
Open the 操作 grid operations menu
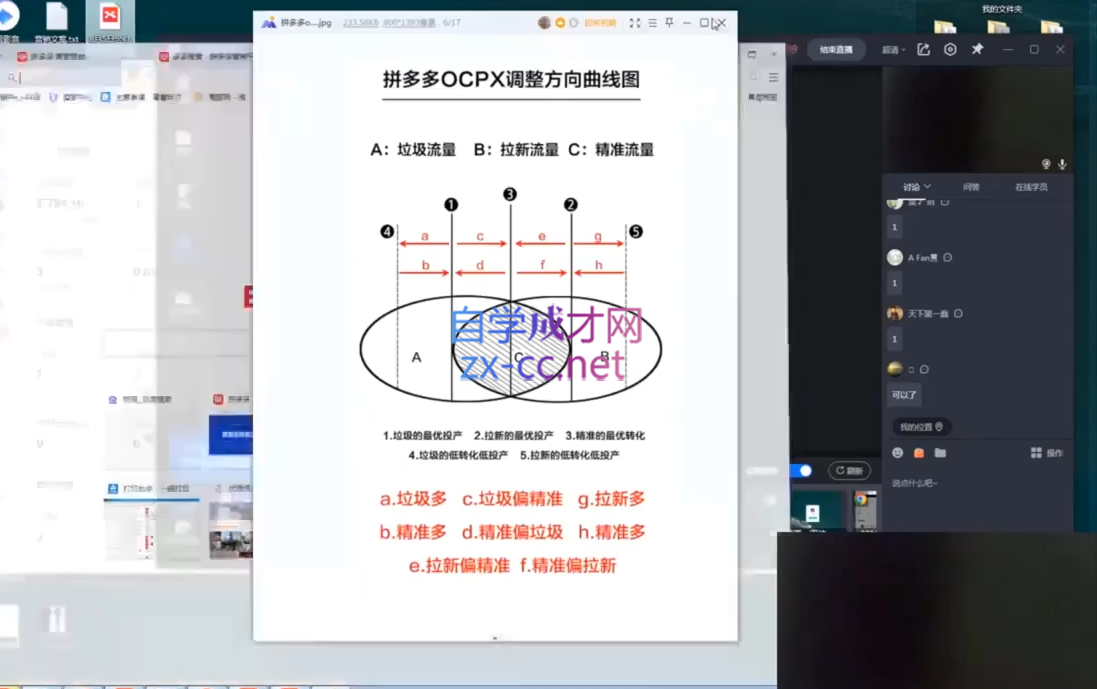tap(1047, 453)
